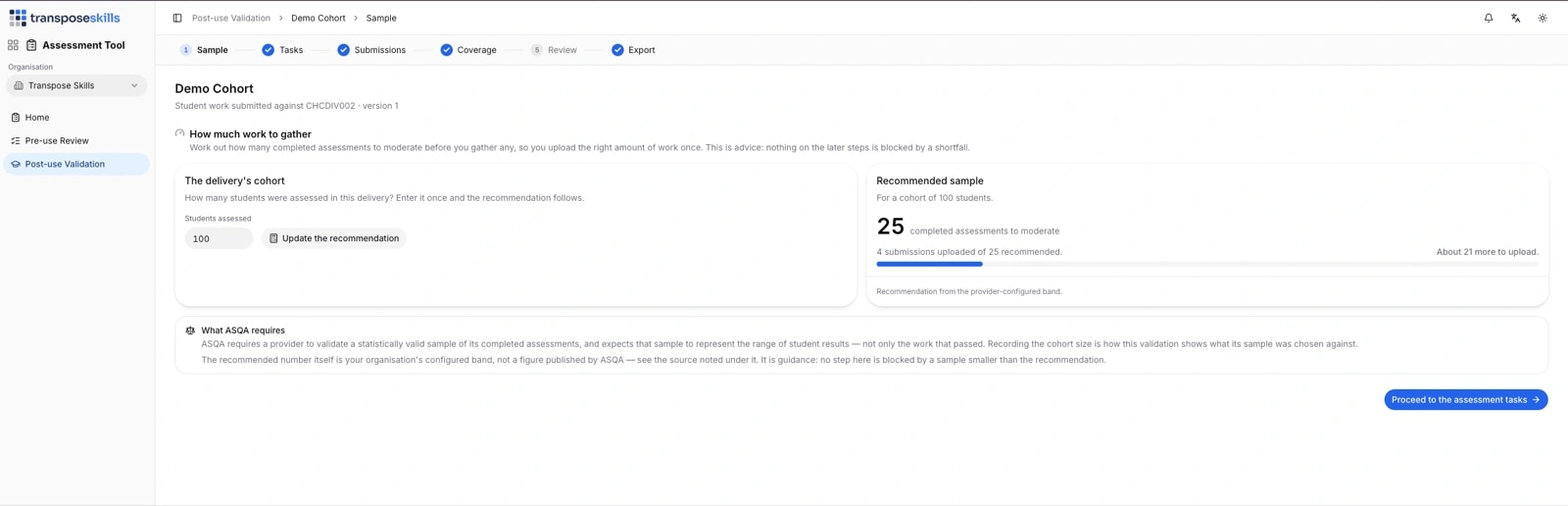The height and width of the screenshot is (506, 1568).
Task: Click the Assessment Tool heading
Action: pos(83,45)
